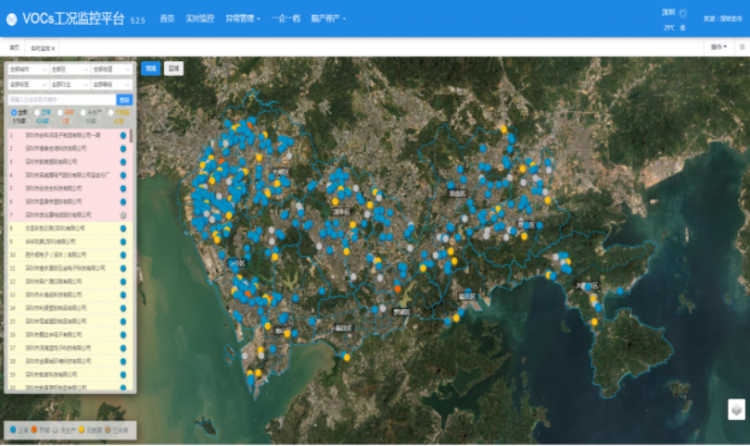Image resolution: width=750 pixels, height=446 pixels.
Task: Select the orange 异常 radio button filter
Action: click(60, 112)
